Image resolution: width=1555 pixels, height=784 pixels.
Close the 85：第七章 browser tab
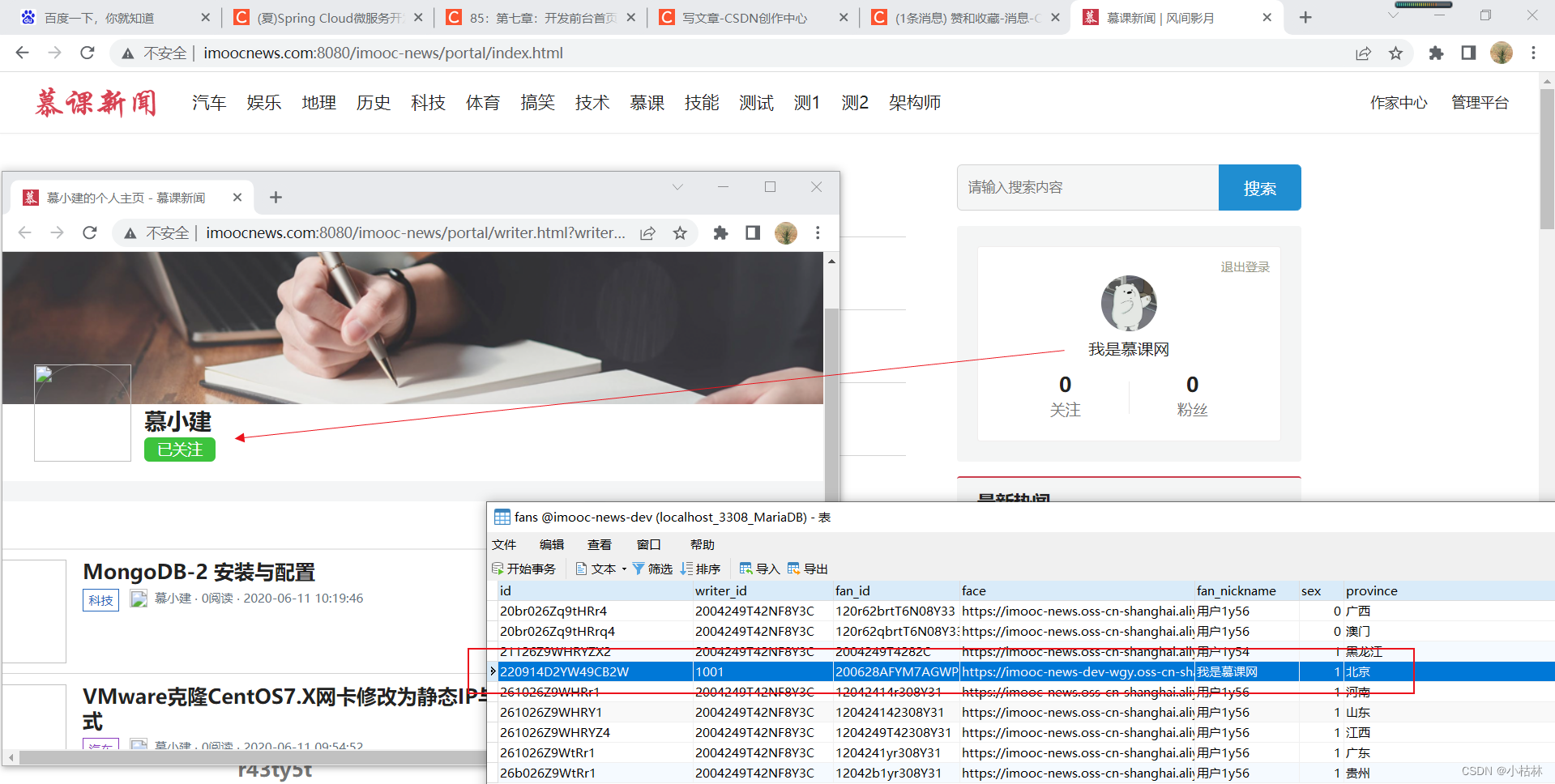tap(631, 17)
